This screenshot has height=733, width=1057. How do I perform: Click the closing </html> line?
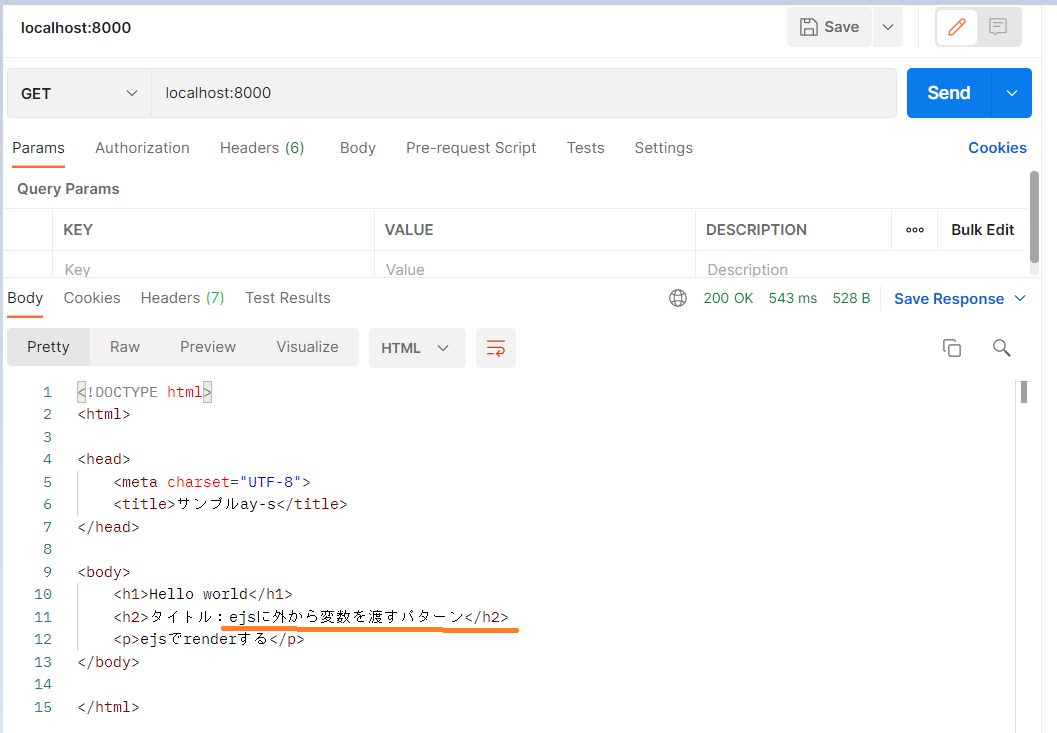click(108, 707)
